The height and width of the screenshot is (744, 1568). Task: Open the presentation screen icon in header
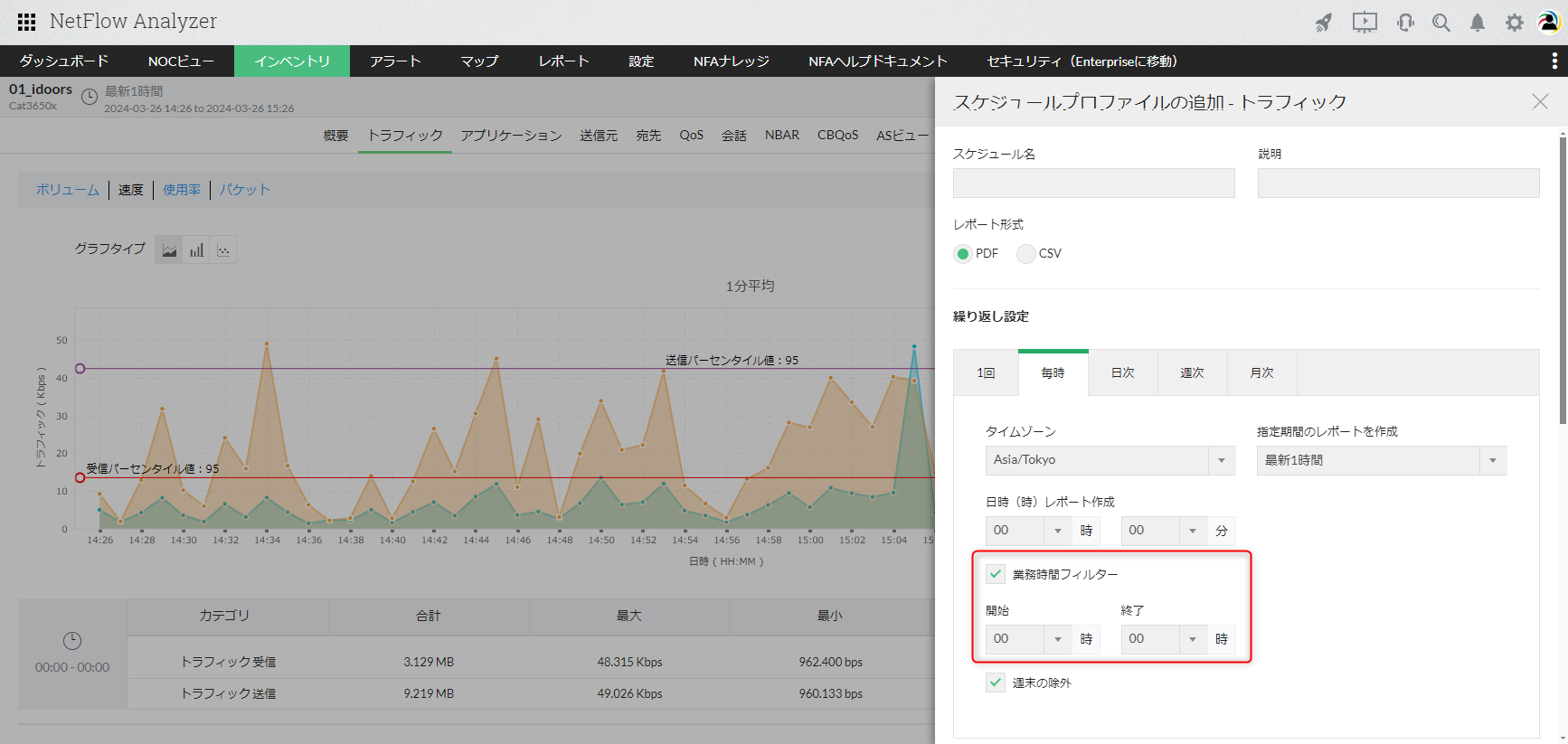[1365, 23]
